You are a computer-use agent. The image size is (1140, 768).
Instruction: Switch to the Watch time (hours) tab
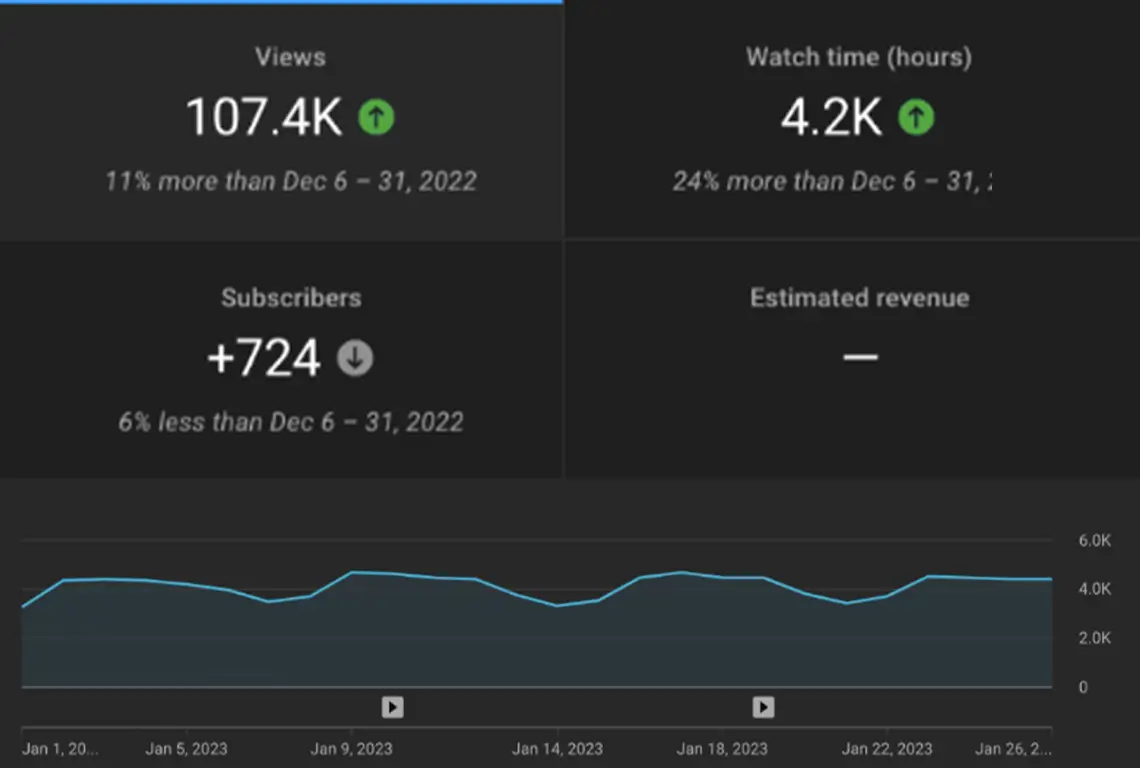tap(858, 57)
